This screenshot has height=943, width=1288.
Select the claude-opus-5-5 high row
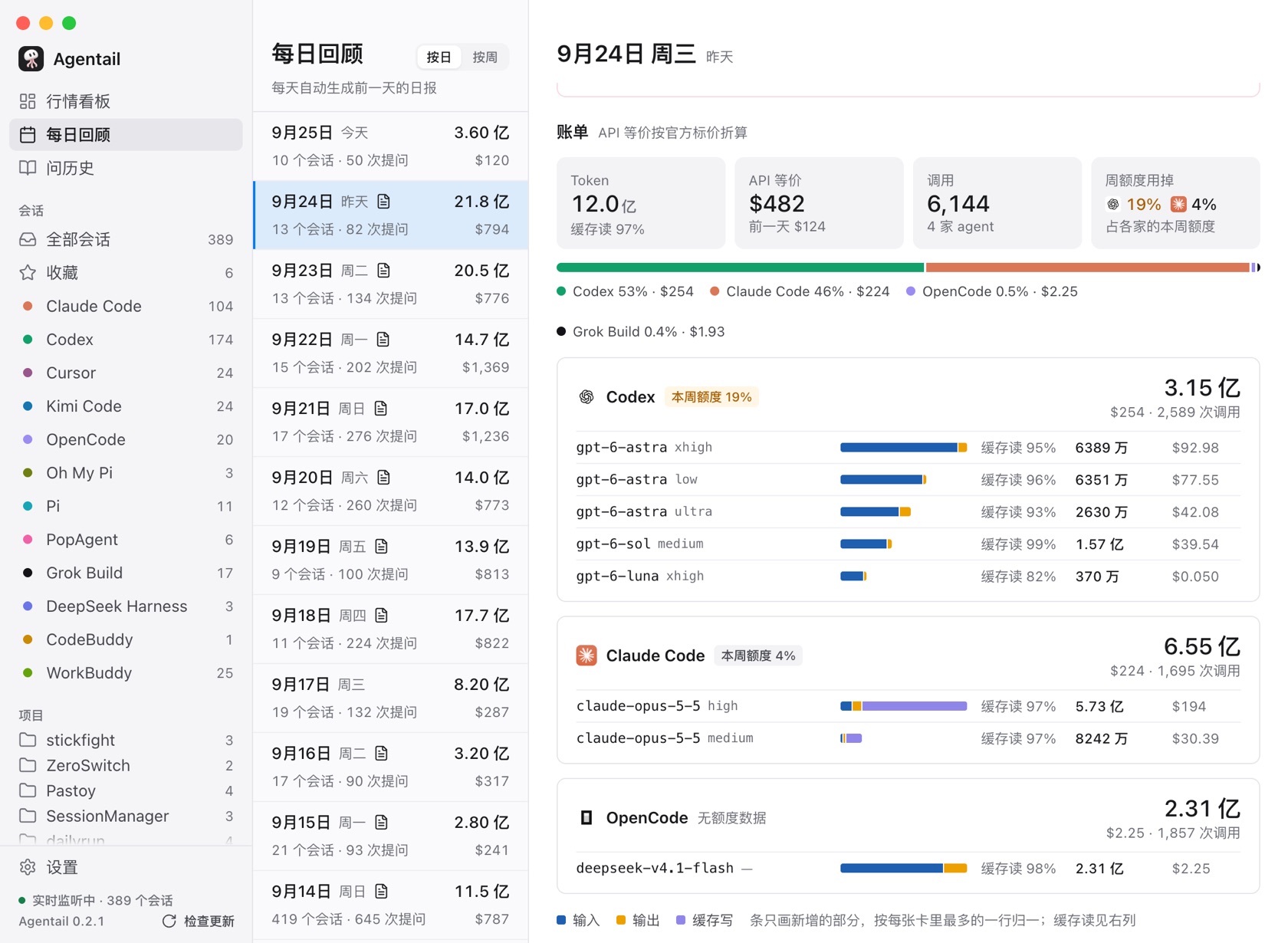pyautogui.click(x=908, y=706)
